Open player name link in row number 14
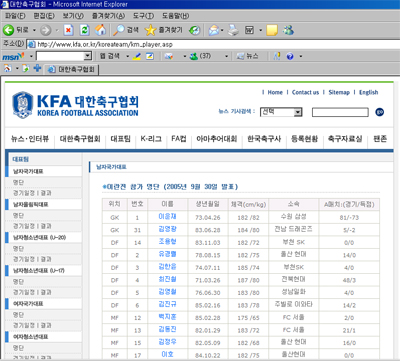400x361 pixels. tap(167, 241)
